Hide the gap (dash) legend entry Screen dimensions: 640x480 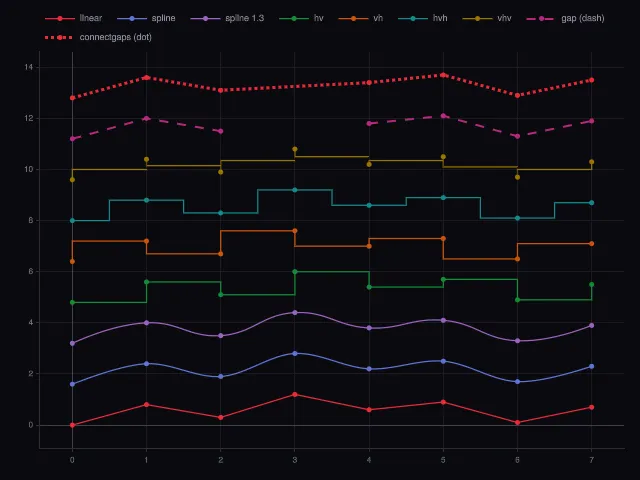pyautogui.click(x=565, y=18)
